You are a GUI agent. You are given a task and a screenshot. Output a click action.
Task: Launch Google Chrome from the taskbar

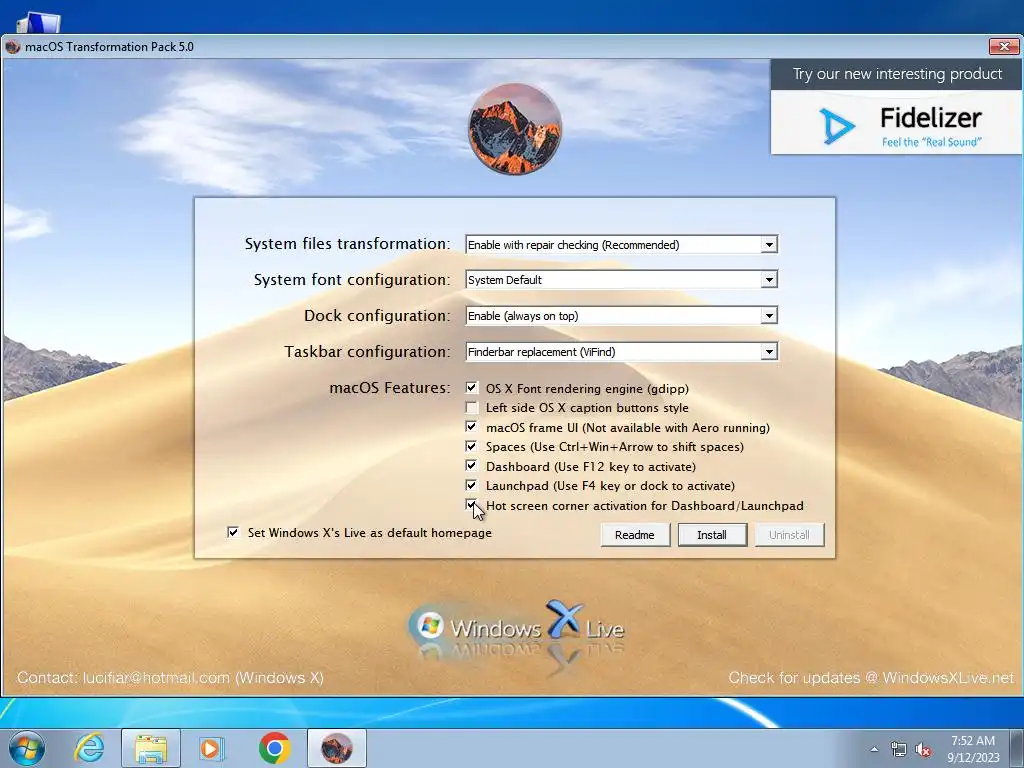tap(274, 748)
